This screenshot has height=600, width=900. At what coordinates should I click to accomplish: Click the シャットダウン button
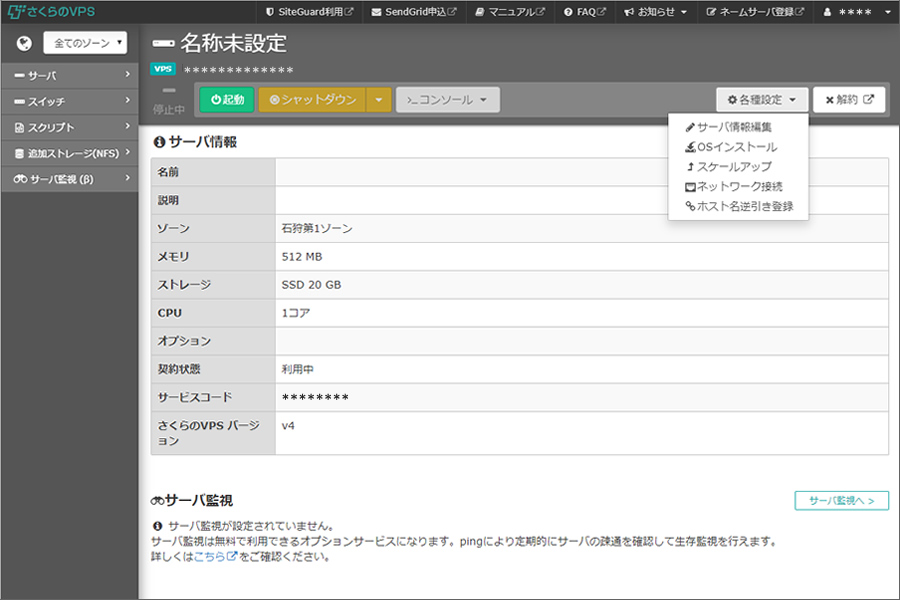pyautogui.click(x=312, y=100)
